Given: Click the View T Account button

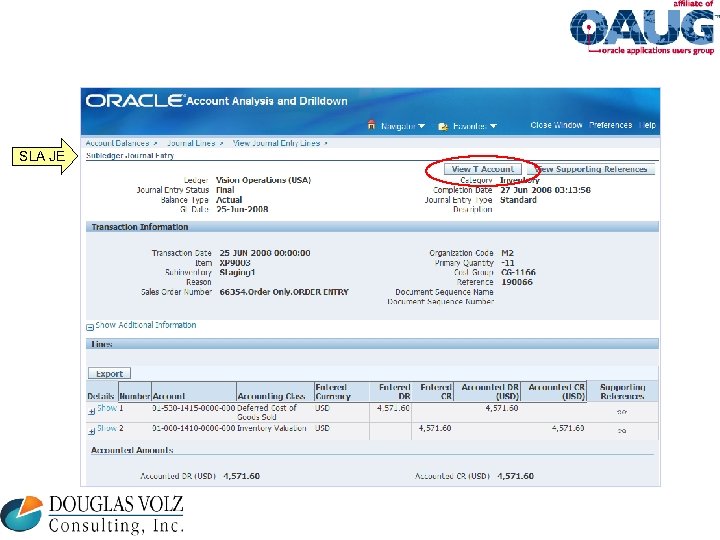Looking at the screenshot, I should coord(483,169).
